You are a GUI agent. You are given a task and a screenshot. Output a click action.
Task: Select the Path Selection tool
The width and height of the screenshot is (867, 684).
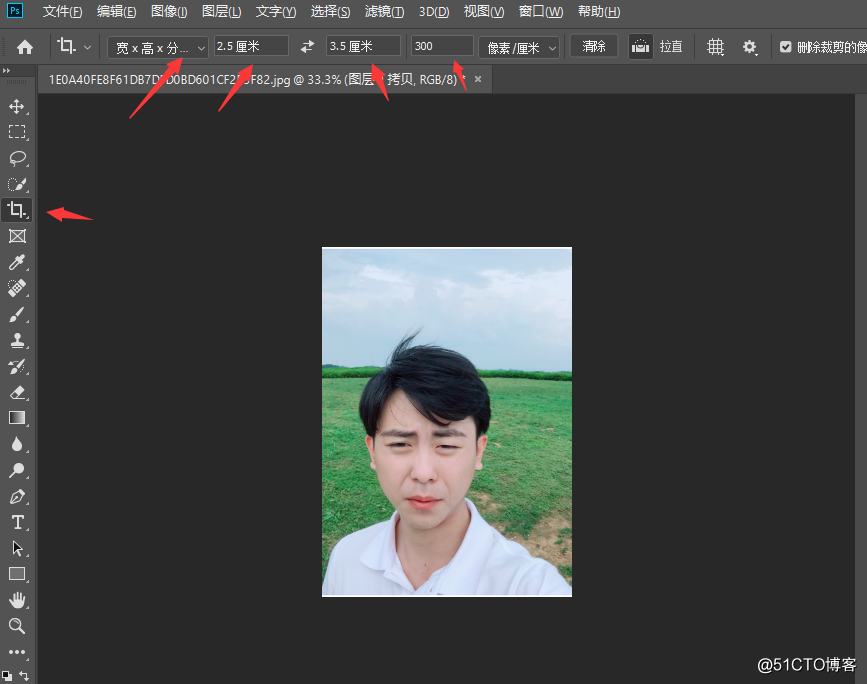pos(17,549)
